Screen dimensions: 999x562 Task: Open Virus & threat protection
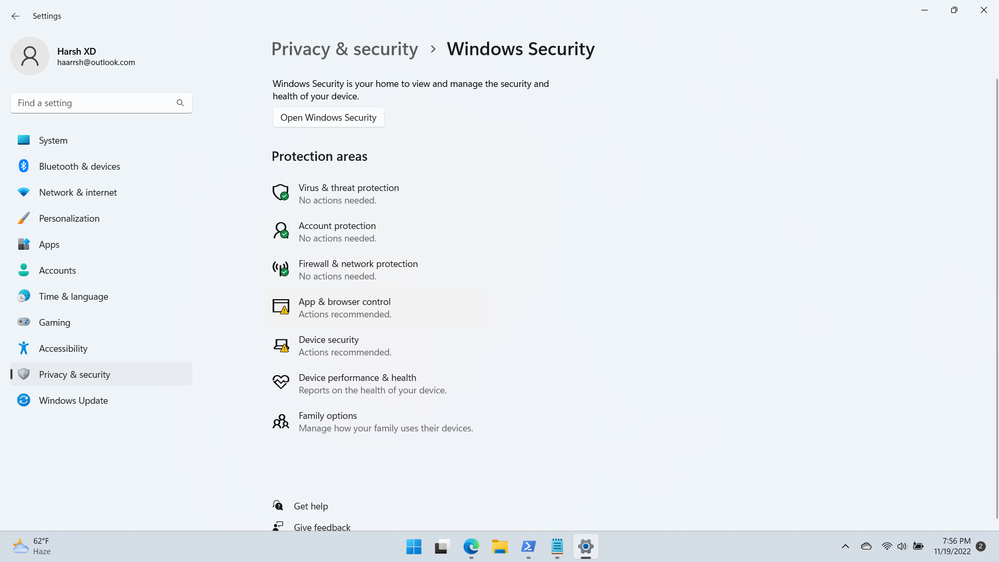pos(376,193)
